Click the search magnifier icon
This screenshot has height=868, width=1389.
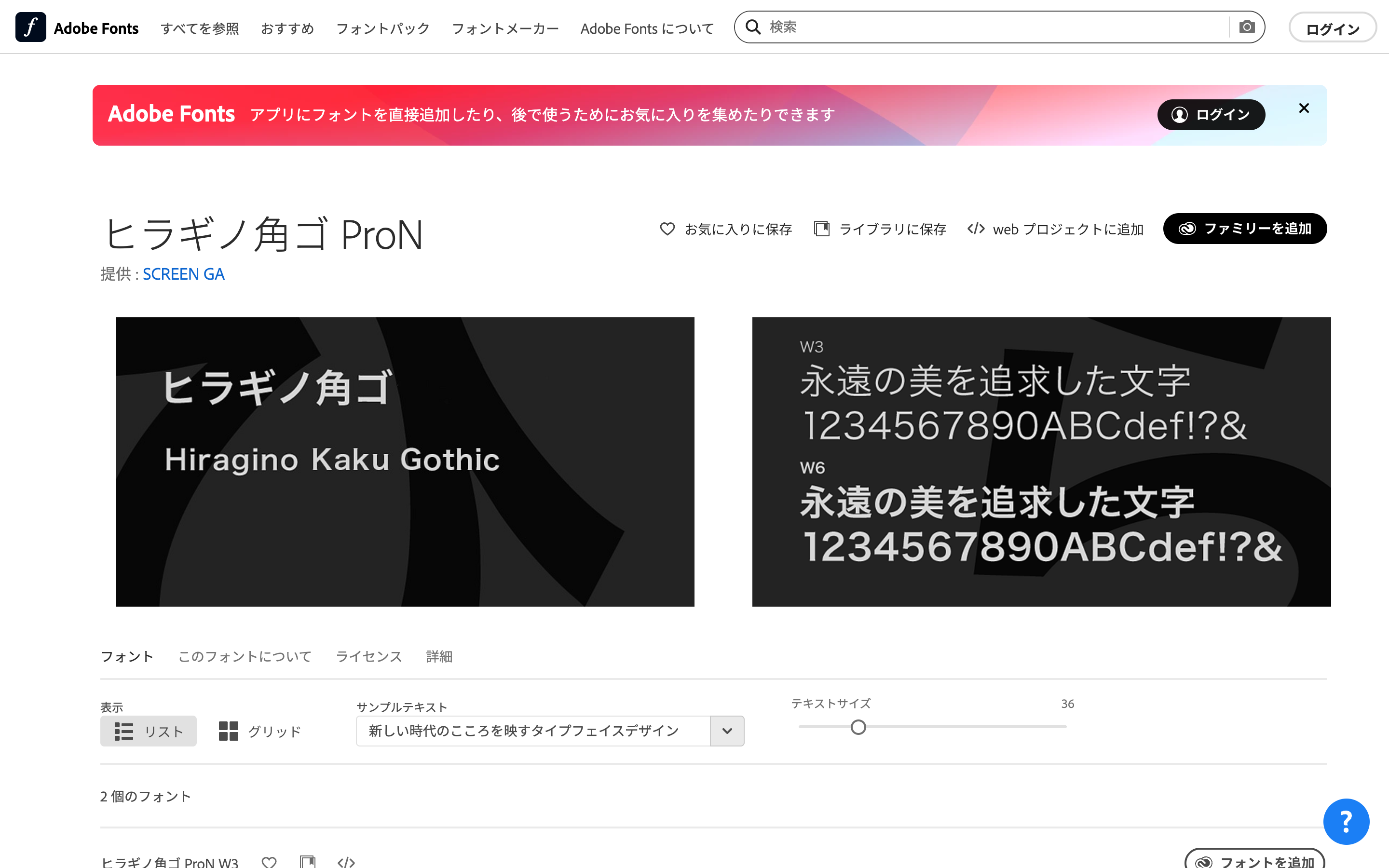(753, 27)
